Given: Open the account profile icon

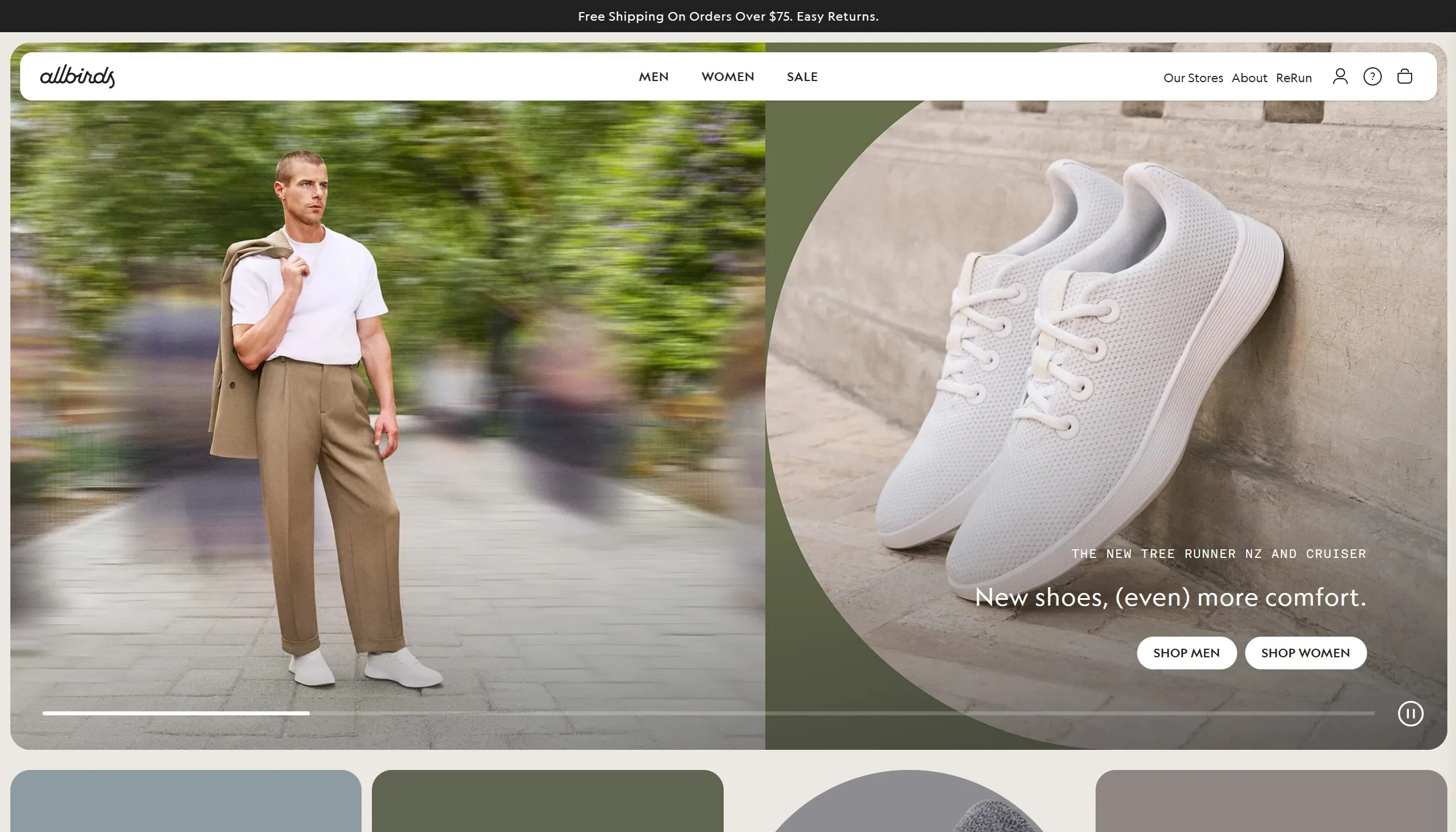Looking at the screenshot, I should (1340, 76).
